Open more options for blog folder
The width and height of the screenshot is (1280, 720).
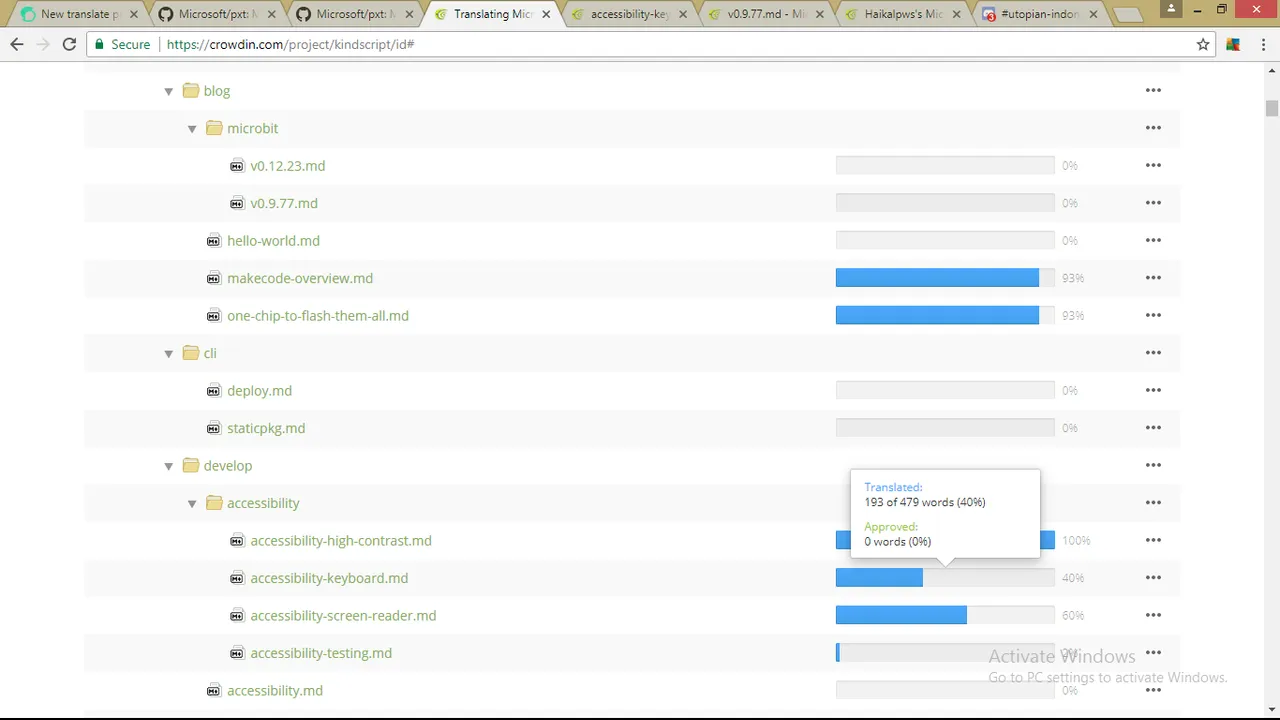(x=1153, y=90)
